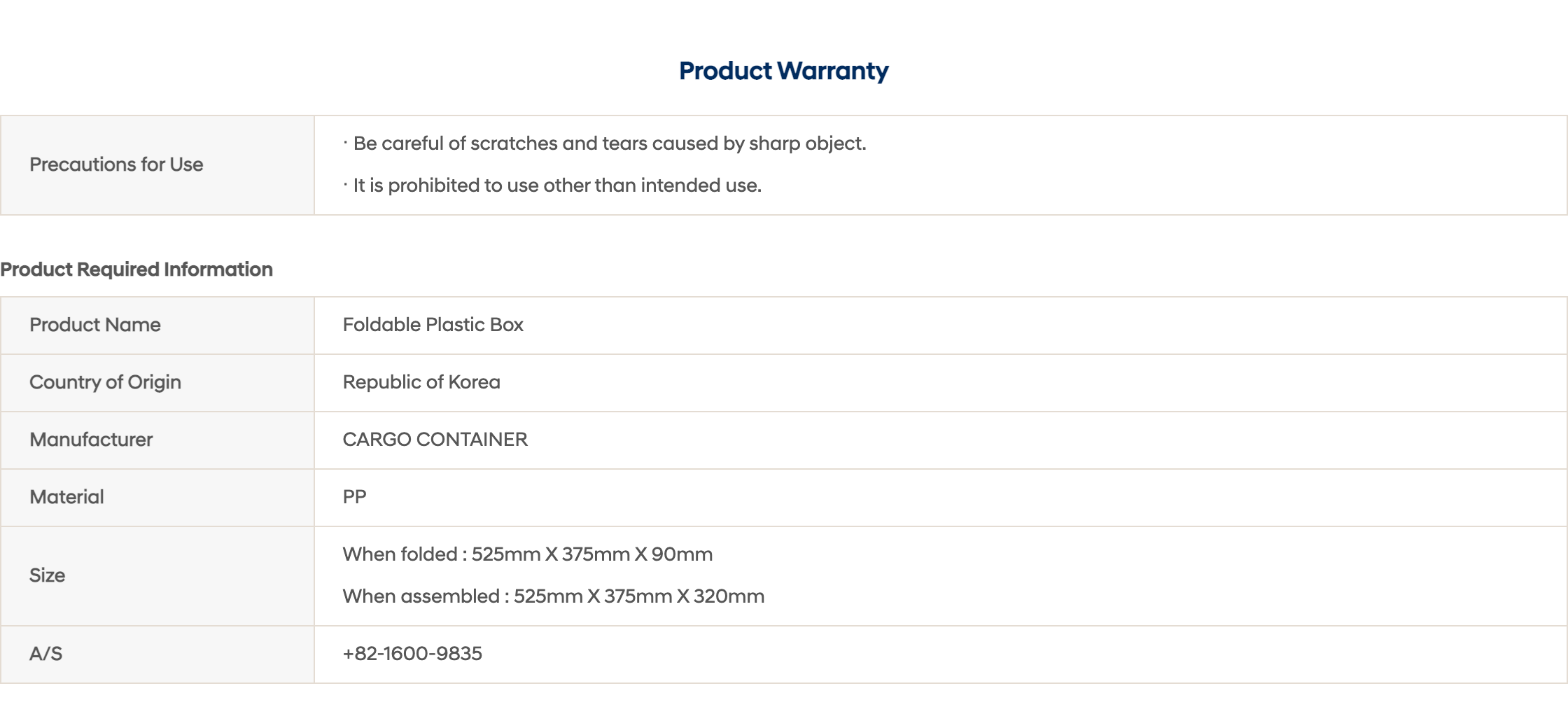The width and height of the screenshot is (1568, 714).
Task: Click the Product Warranty heading
Action: pyautogui.click(x=783, y=71)
